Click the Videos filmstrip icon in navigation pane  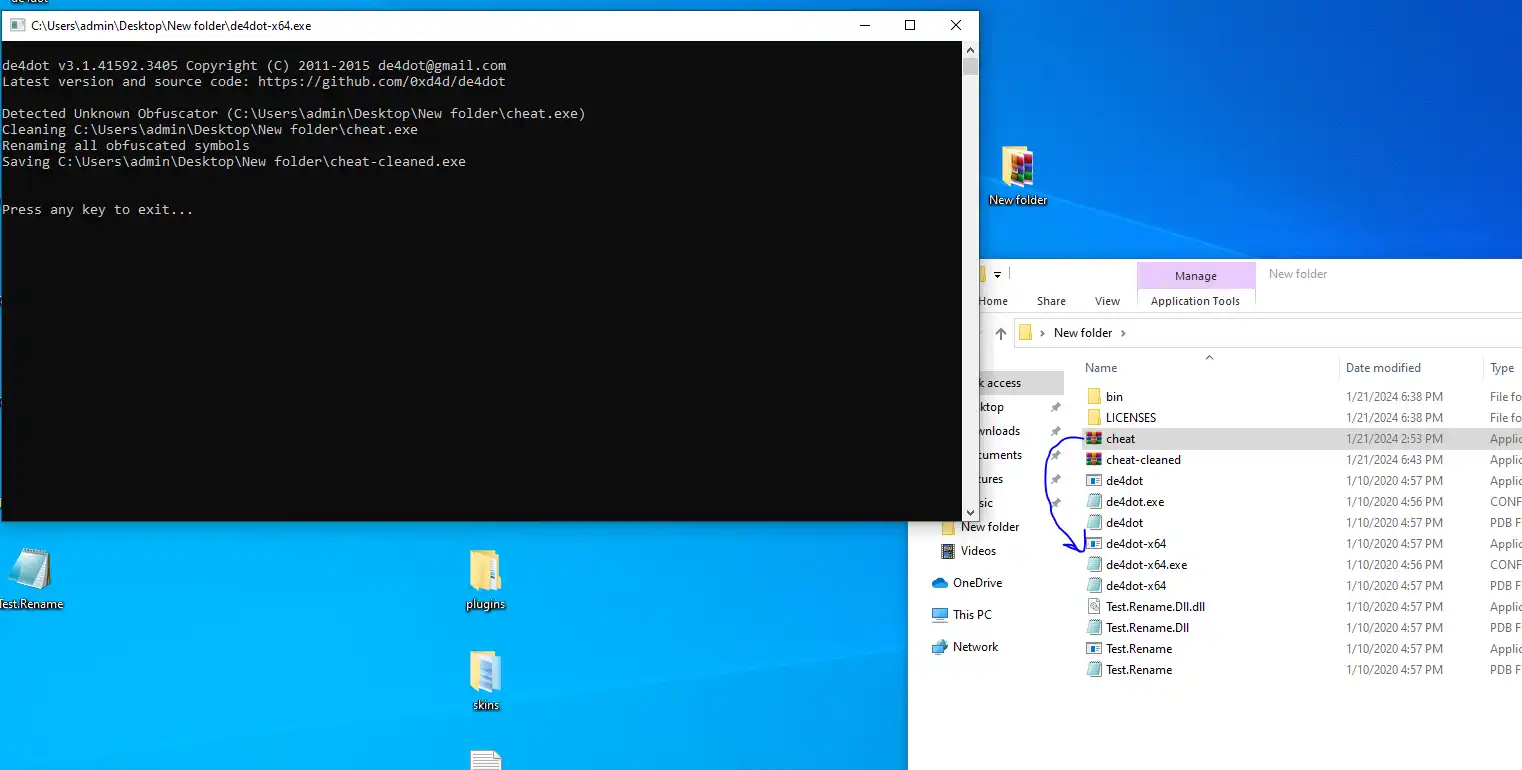coord(948,551)
